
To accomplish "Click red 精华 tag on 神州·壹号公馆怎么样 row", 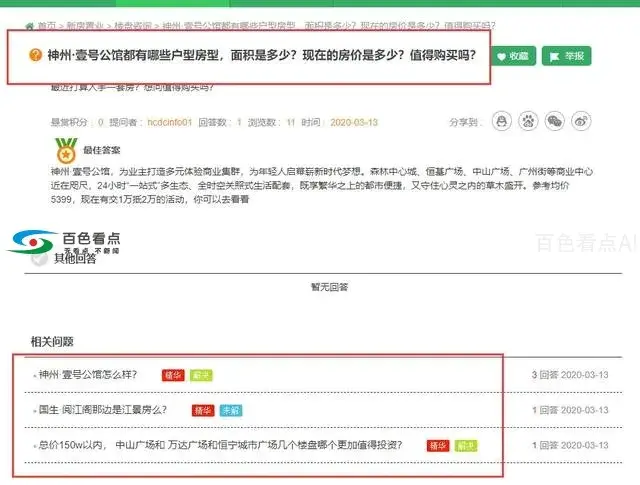I will (173, 375).
